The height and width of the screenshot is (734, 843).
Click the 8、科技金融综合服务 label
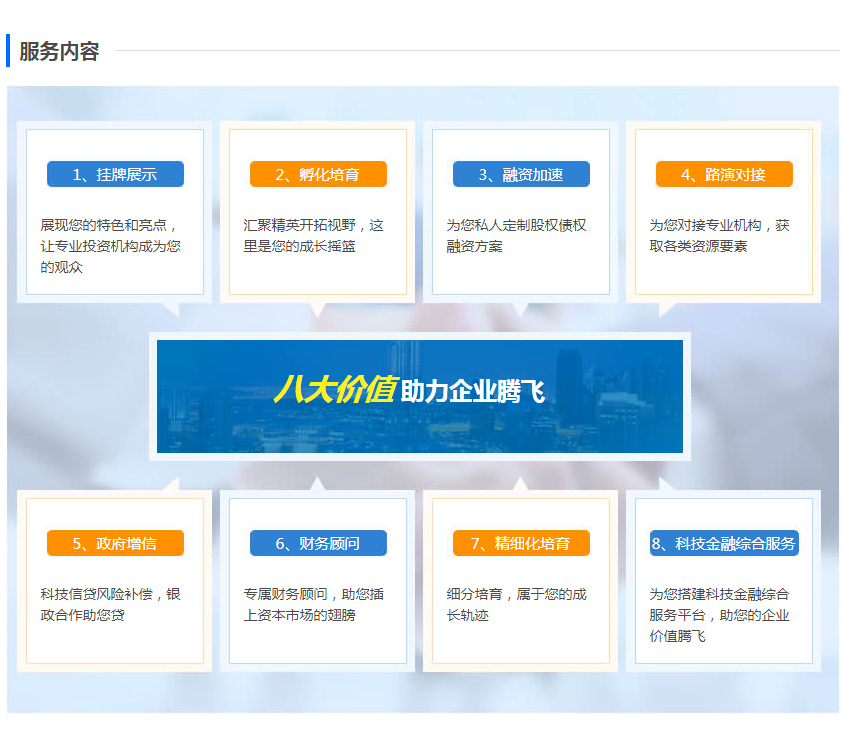pyautogui.click(x=724, y=543)
